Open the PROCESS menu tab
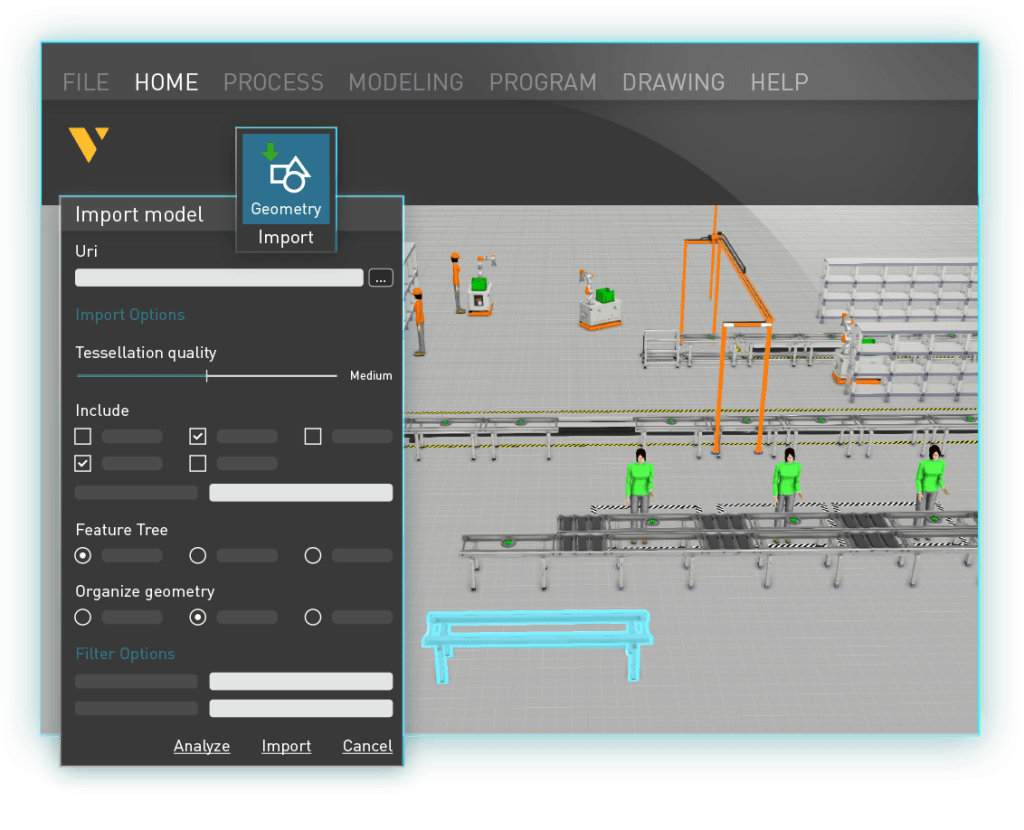The height and width of the screenshot is (830, 1024). (273, 82)
